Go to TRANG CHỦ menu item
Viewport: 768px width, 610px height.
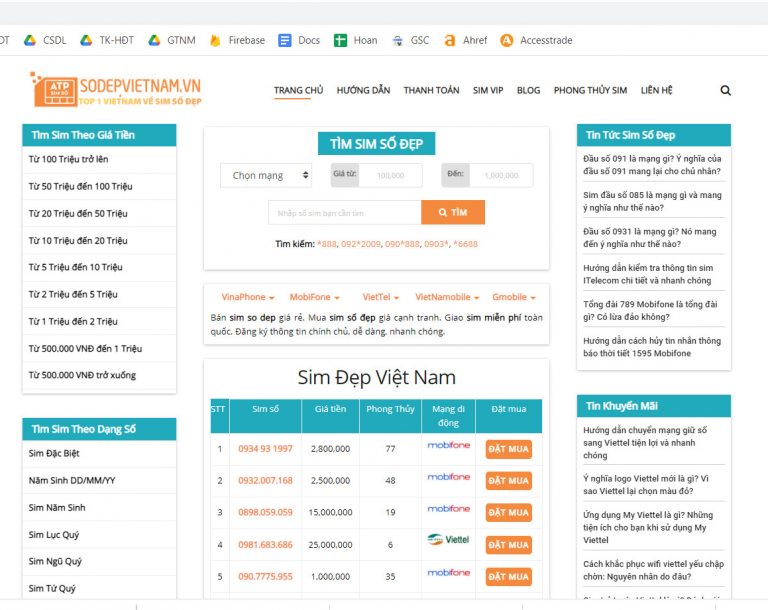tap(298, 90)
